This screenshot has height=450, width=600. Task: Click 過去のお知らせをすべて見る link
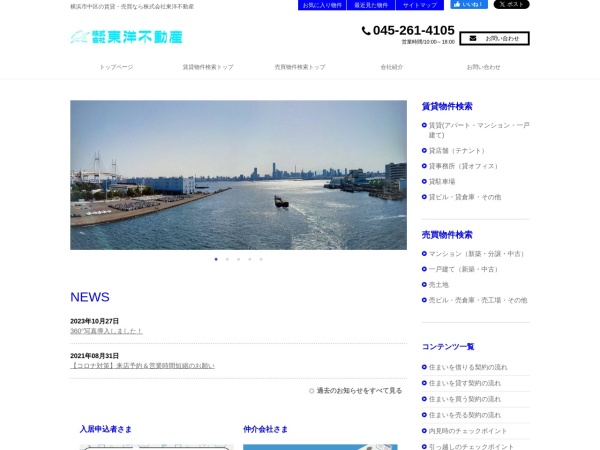(x=359, y=391)
